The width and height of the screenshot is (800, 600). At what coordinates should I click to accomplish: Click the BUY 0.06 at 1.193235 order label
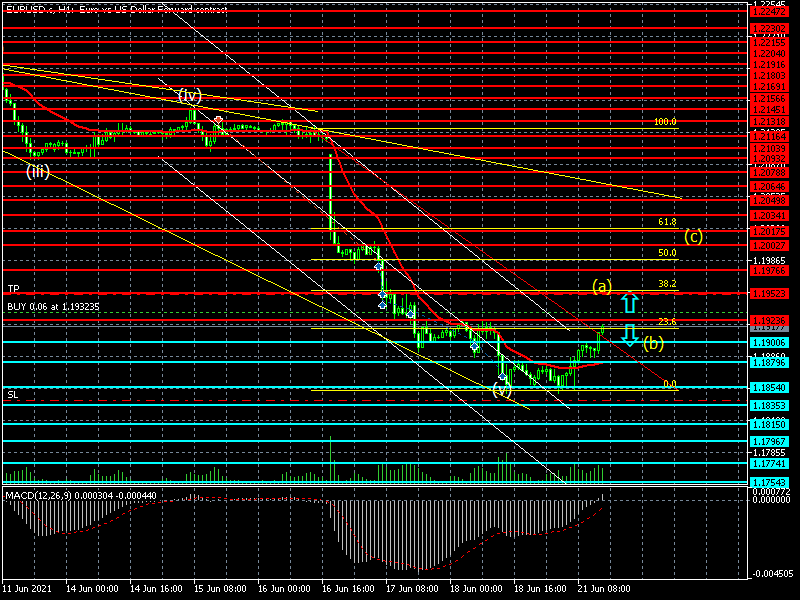54,307
